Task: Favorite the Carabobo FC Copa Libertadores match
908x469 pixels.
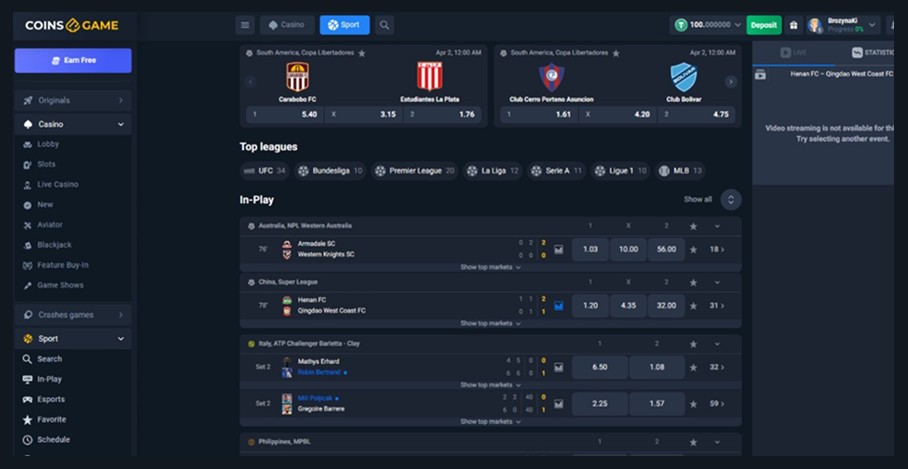Action: coord(362,53)
